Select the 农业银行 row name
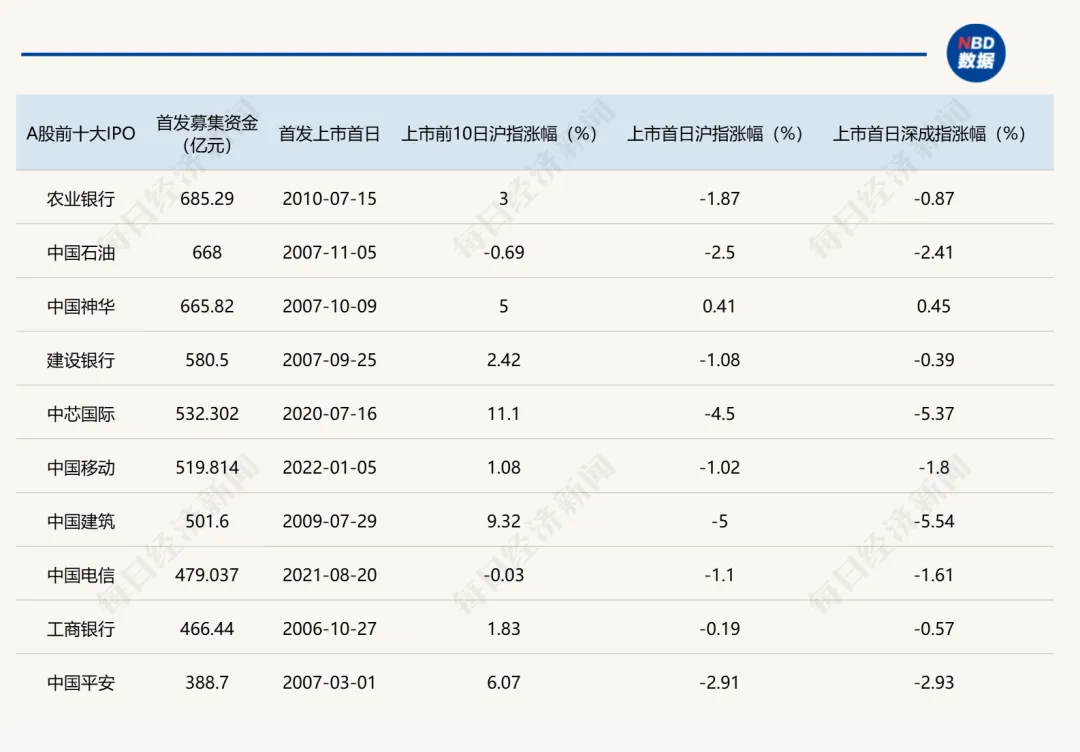1080x752 pixels. 81,199
